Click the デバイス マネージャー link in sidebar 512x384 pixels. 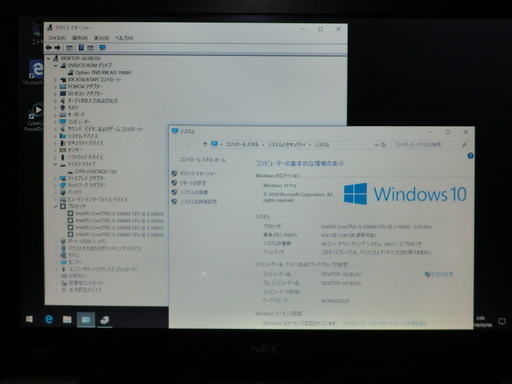coord(198,173)
